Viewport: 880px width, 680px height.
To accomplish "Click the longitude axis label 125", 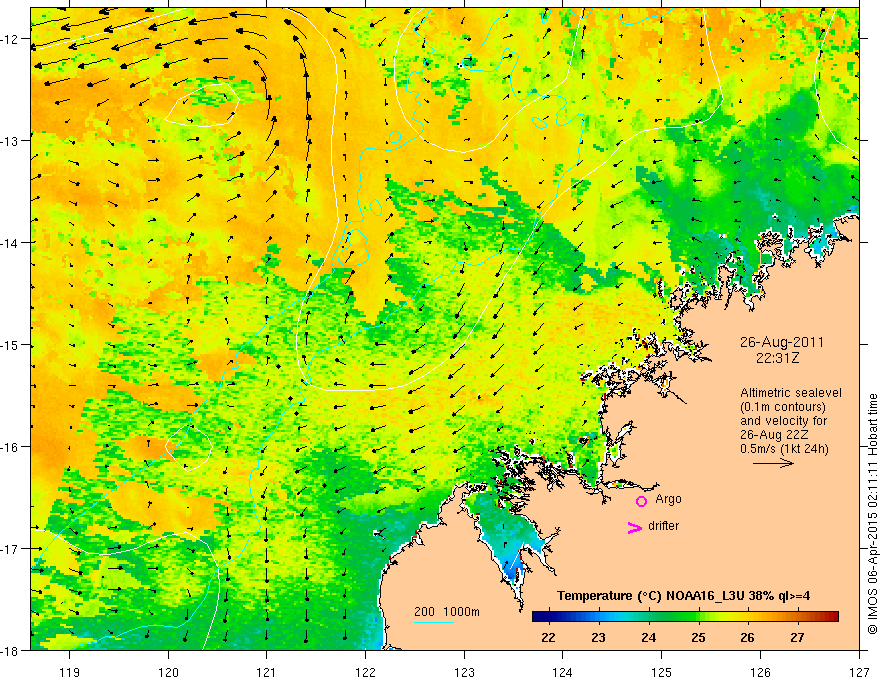I will pos(662,672).
